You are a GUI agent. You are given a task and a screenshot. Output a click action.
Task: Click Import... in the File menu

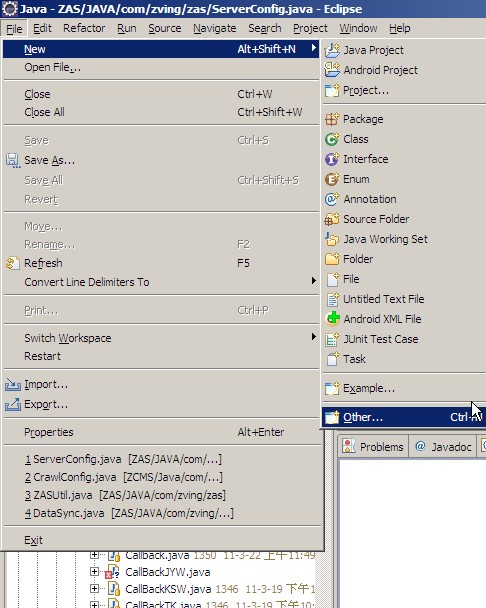pyautogui.click(x=46, y=384)
